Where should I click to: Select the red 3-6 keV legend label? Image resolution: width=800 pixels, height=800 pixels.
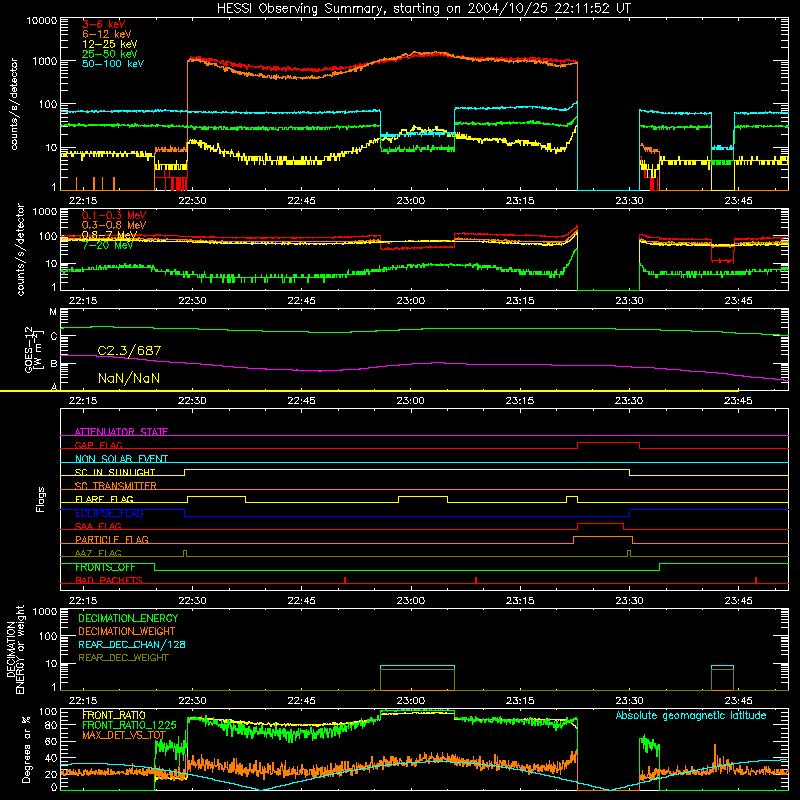[103, 24]
